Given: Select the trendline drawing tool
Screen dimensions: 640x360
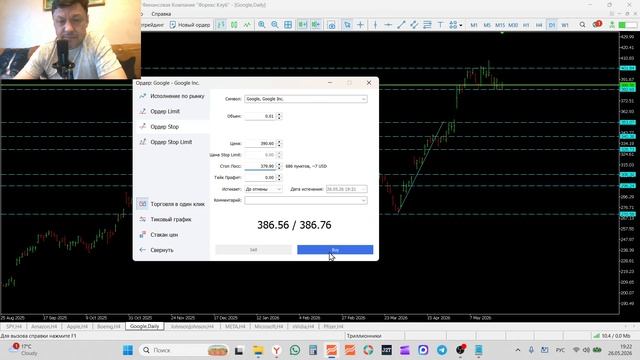Looking at the screenshot, I should 401,25.
